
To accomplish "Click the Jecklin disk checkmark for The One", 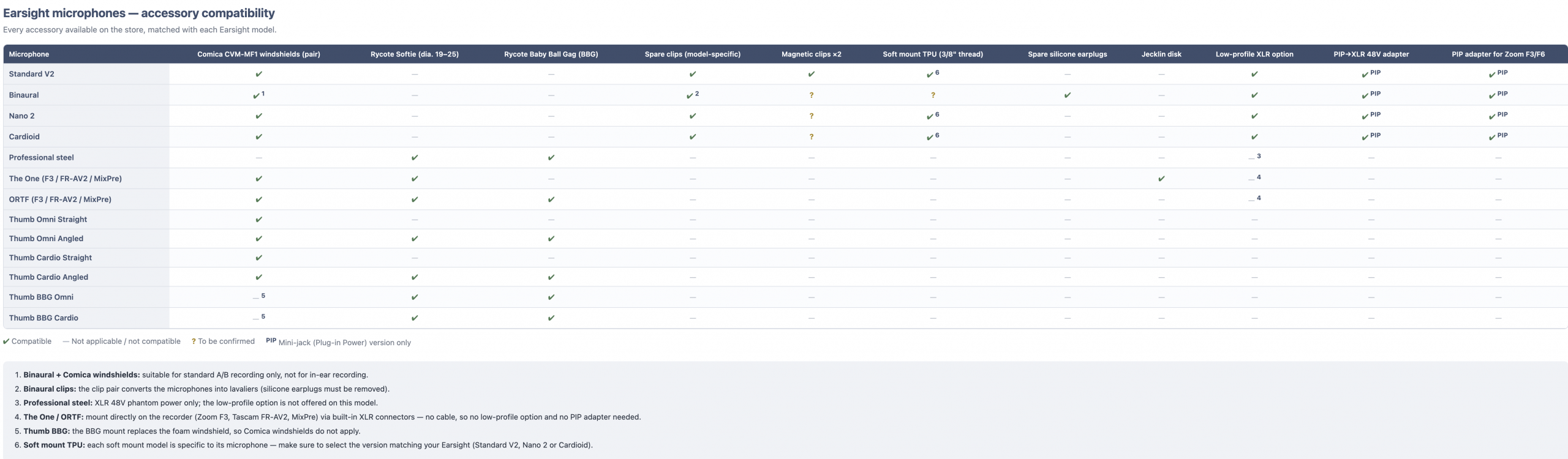I will click(1161, 179).
